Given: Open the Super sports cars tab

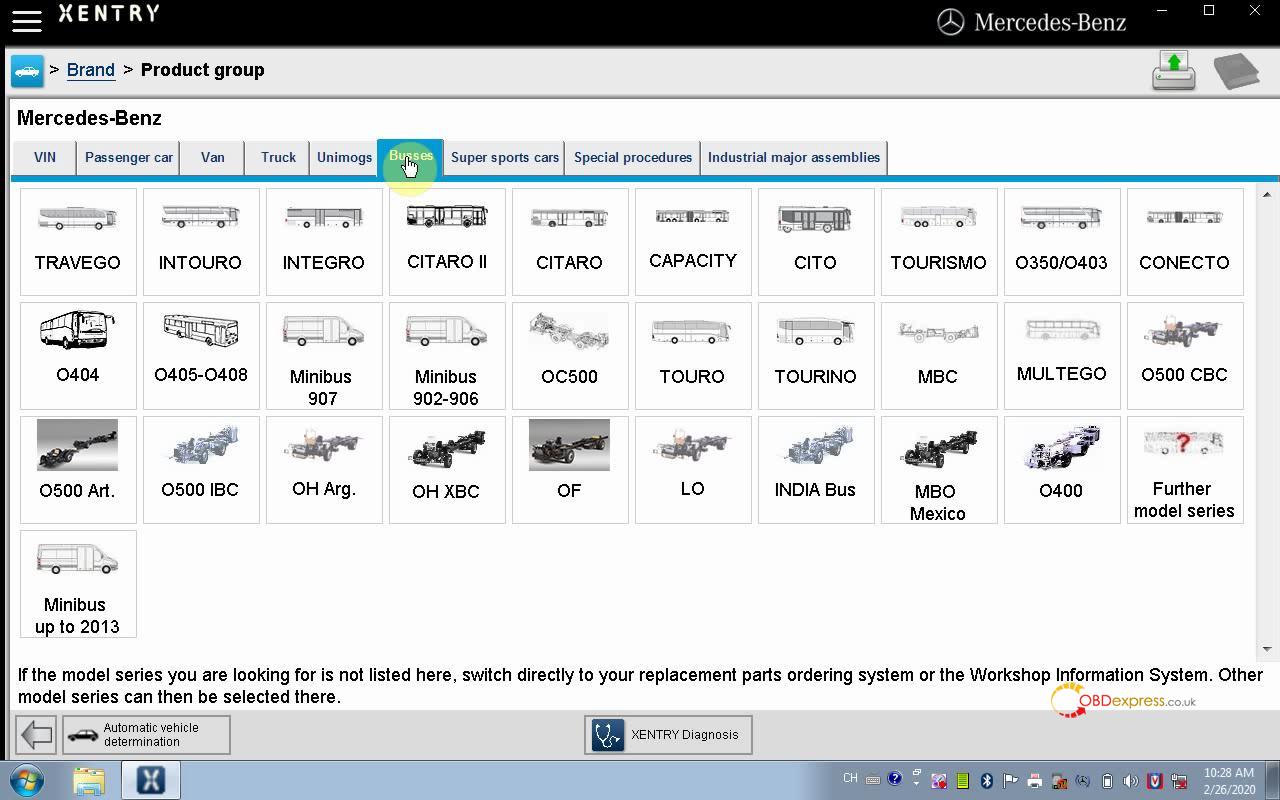Looking at the screenshot, I should pos(505,158).
